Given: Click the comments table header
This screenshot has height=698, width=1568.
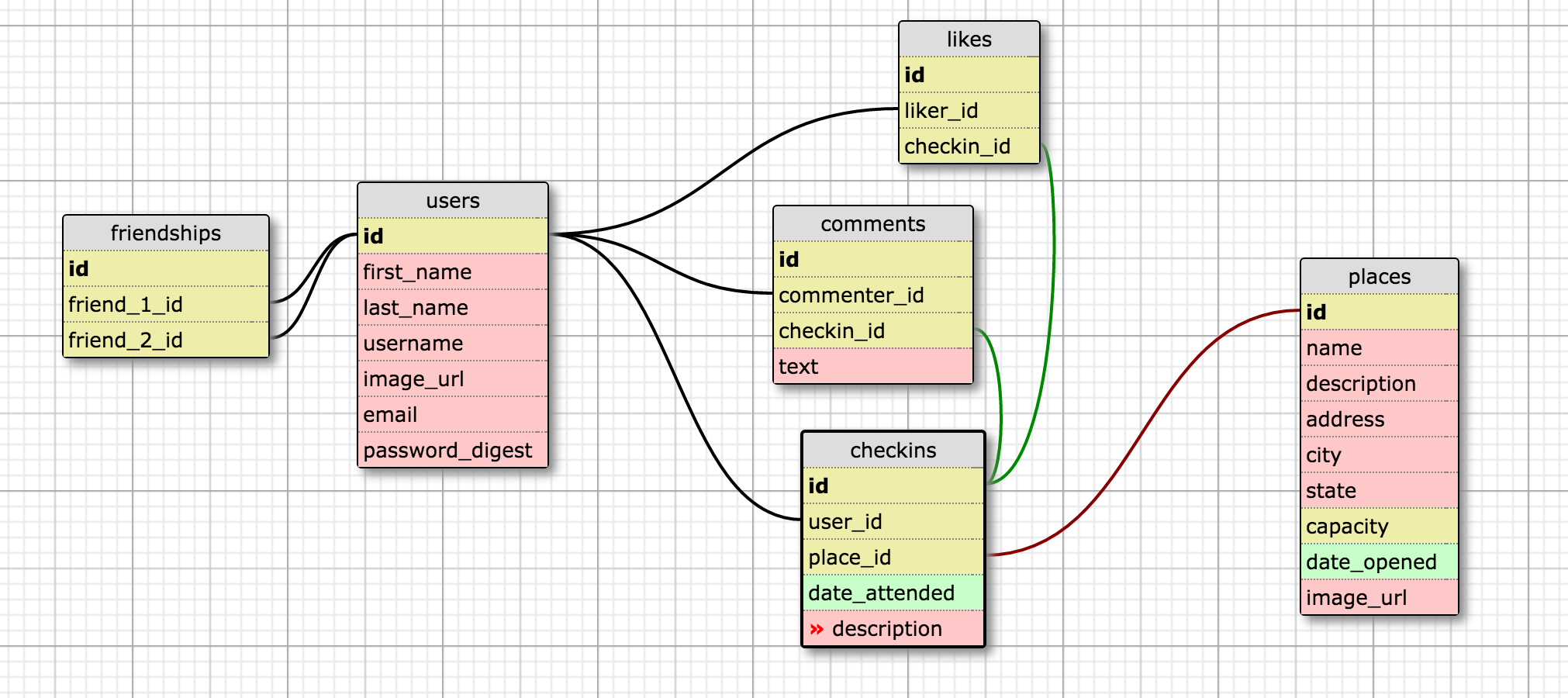Looking at the screenshot, I should pos(873,224).
